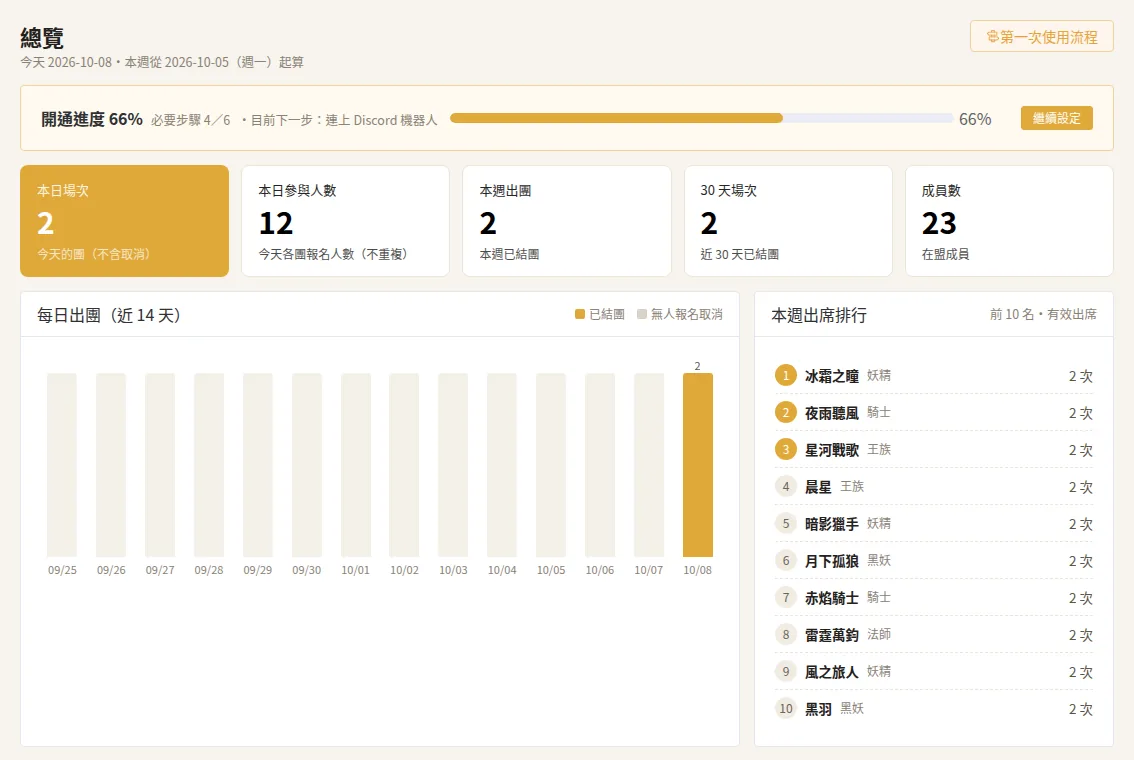Click the 09/25 bar in the chart
The height and width of the screenshot is (760, 1134).
point(62,465)
